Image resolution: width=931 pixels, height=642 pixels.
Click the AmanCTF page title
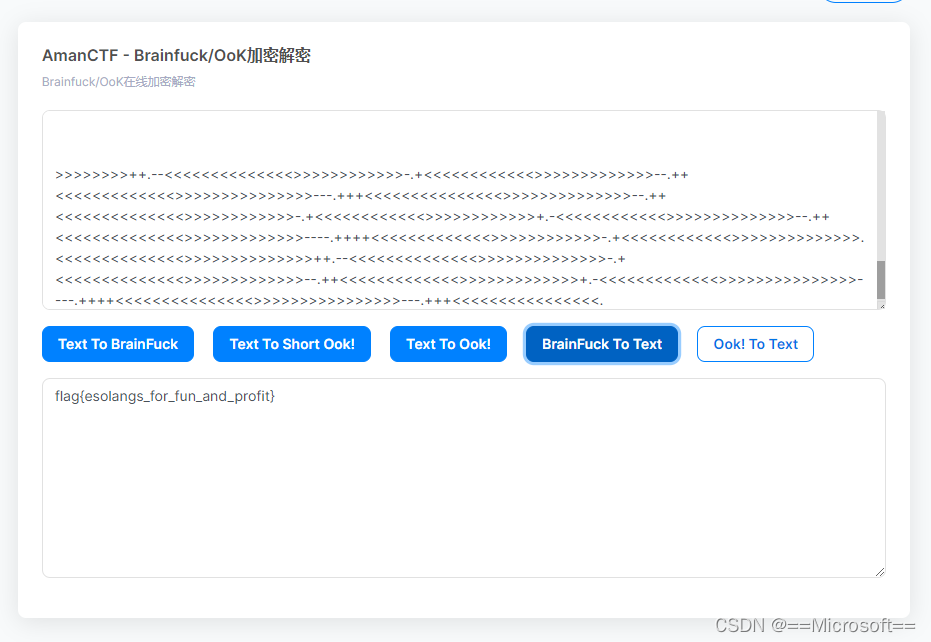(176, 56)
